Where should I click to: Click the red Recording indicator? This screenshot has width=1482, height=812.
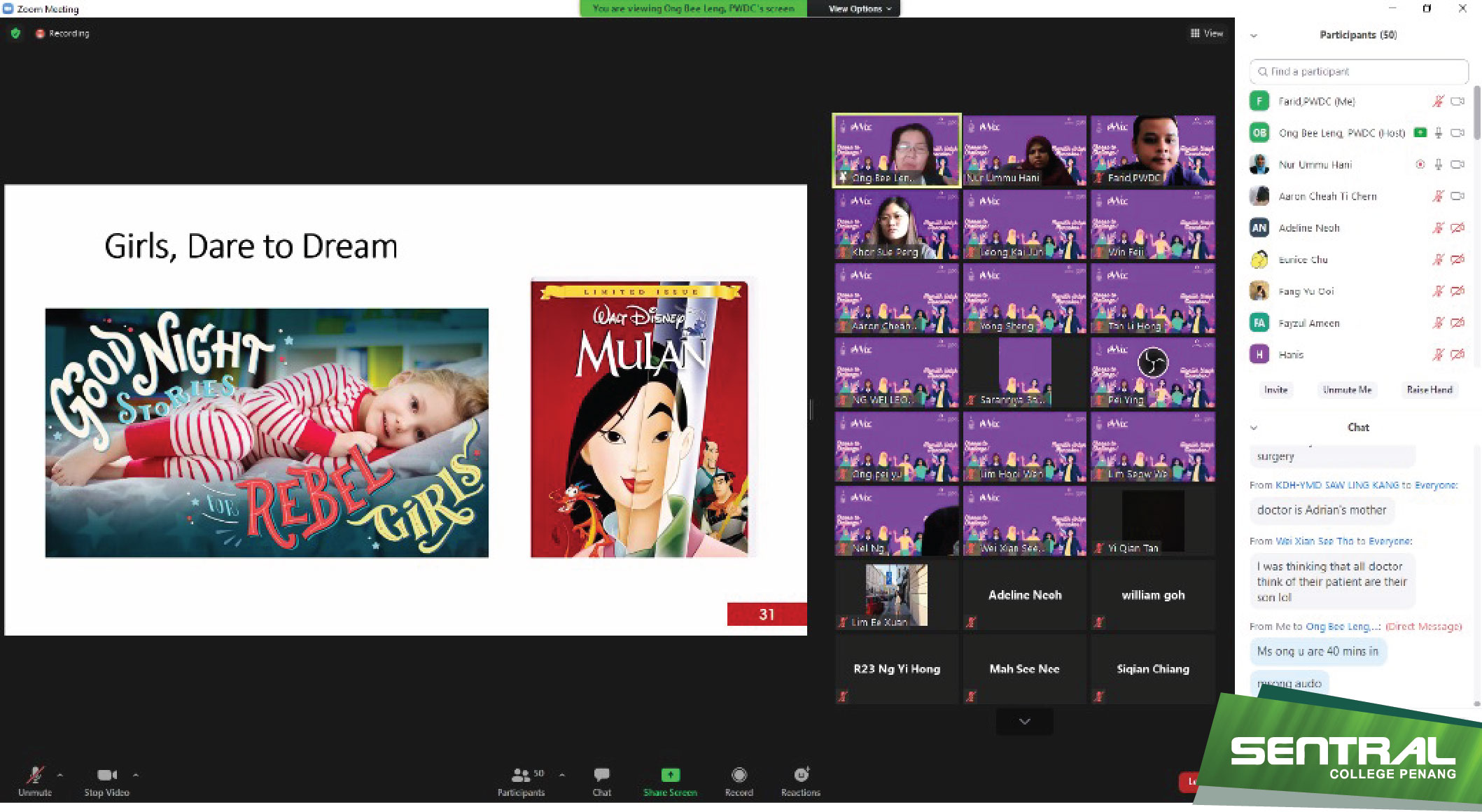tap(62, 33)
